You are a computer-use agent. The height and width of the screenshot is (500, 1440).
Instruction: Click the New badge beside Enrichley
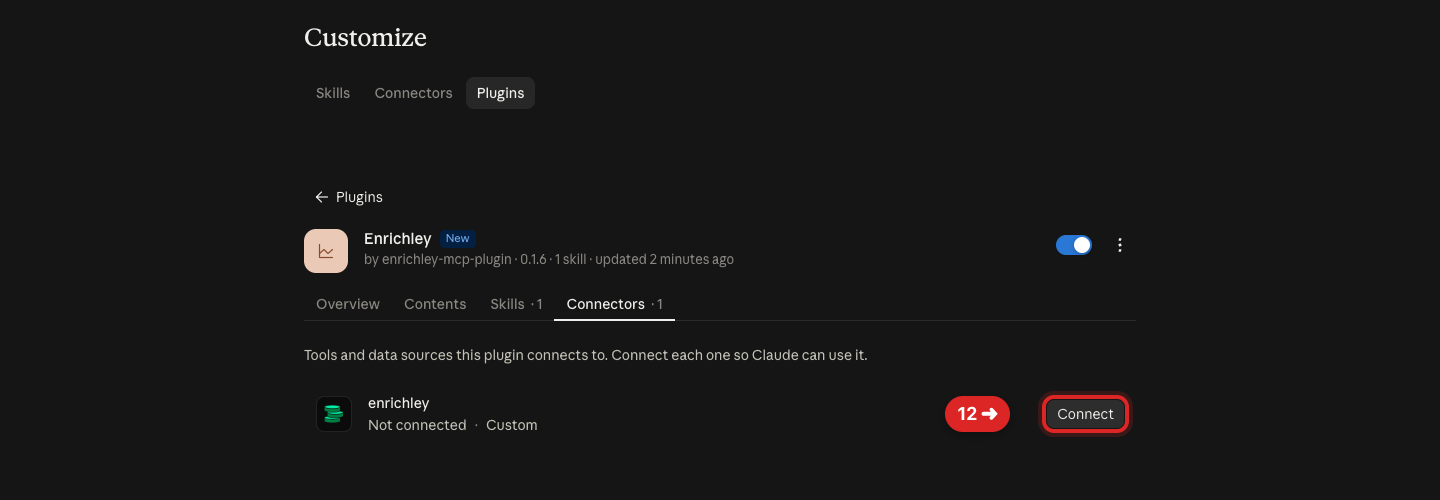coord(457,238)
